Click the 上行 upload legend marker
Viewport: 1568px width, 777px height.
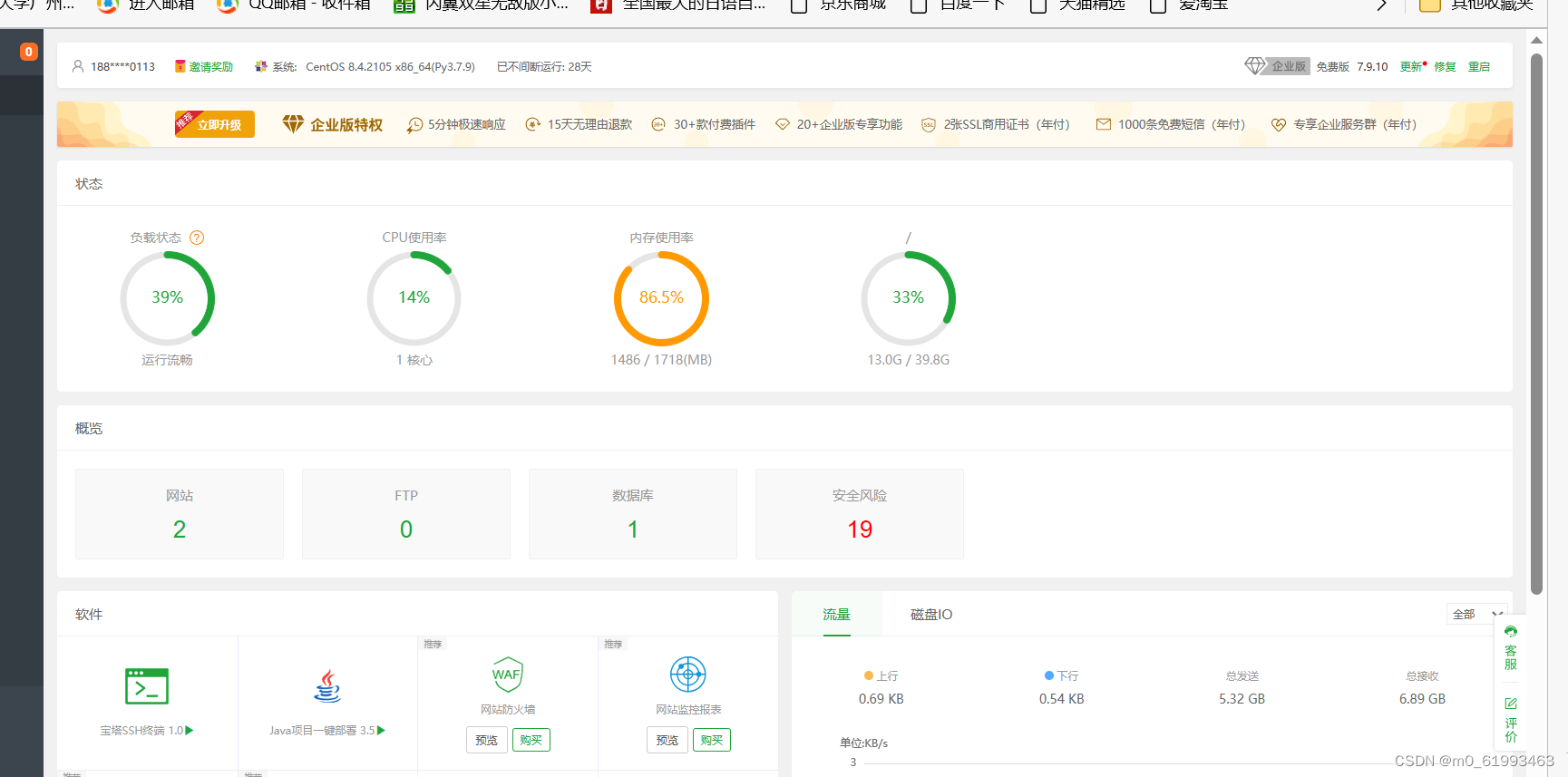pos(869,675)
